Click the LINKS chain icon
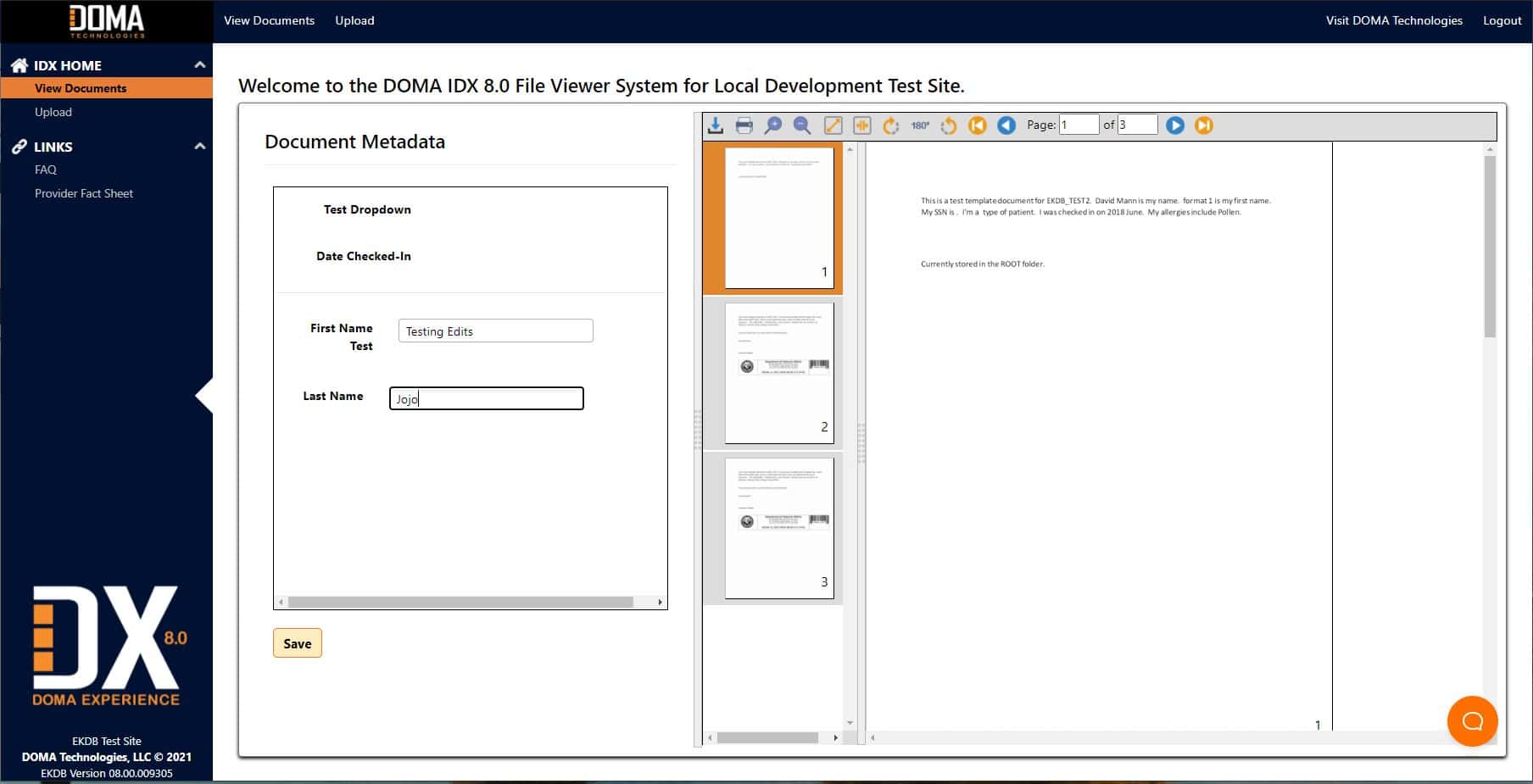 (x=20, y=147)
